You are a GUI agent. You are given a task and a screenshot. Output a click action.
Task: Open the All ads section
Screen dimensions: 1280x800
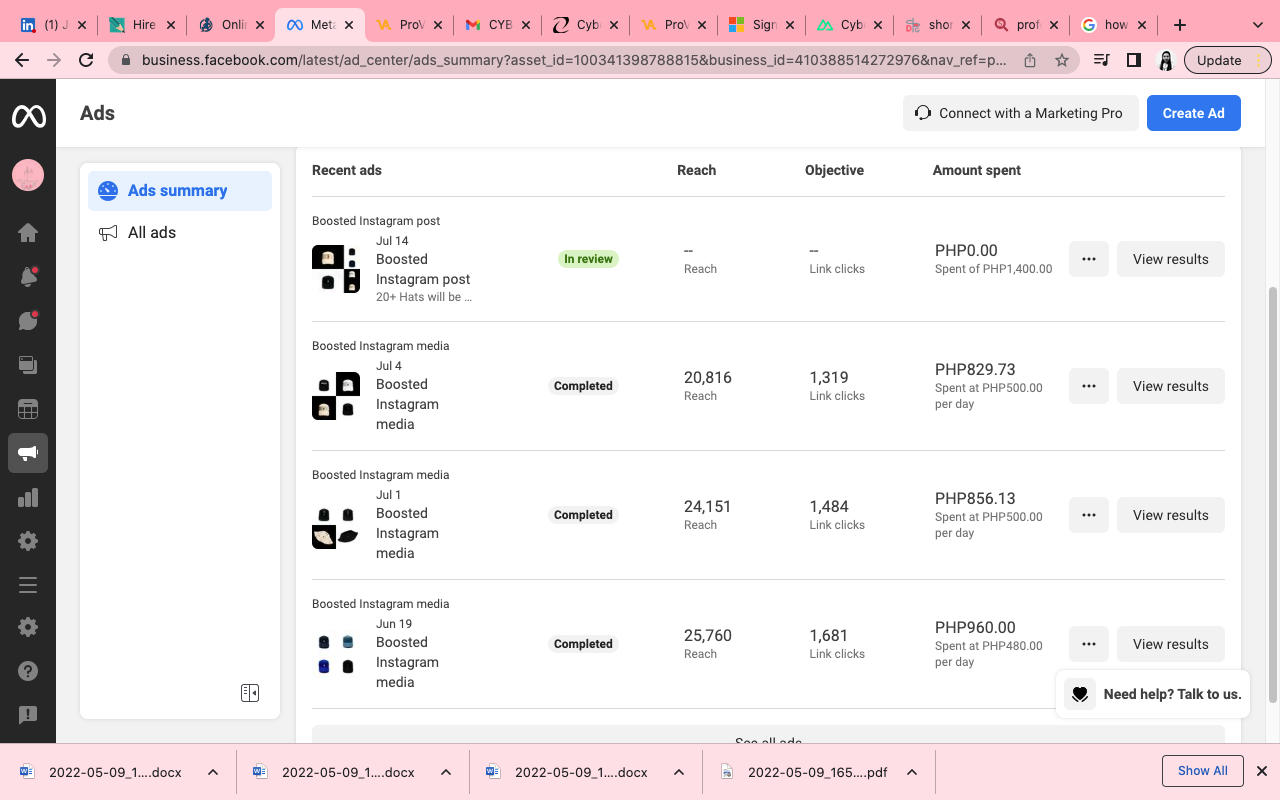[180, 233]
